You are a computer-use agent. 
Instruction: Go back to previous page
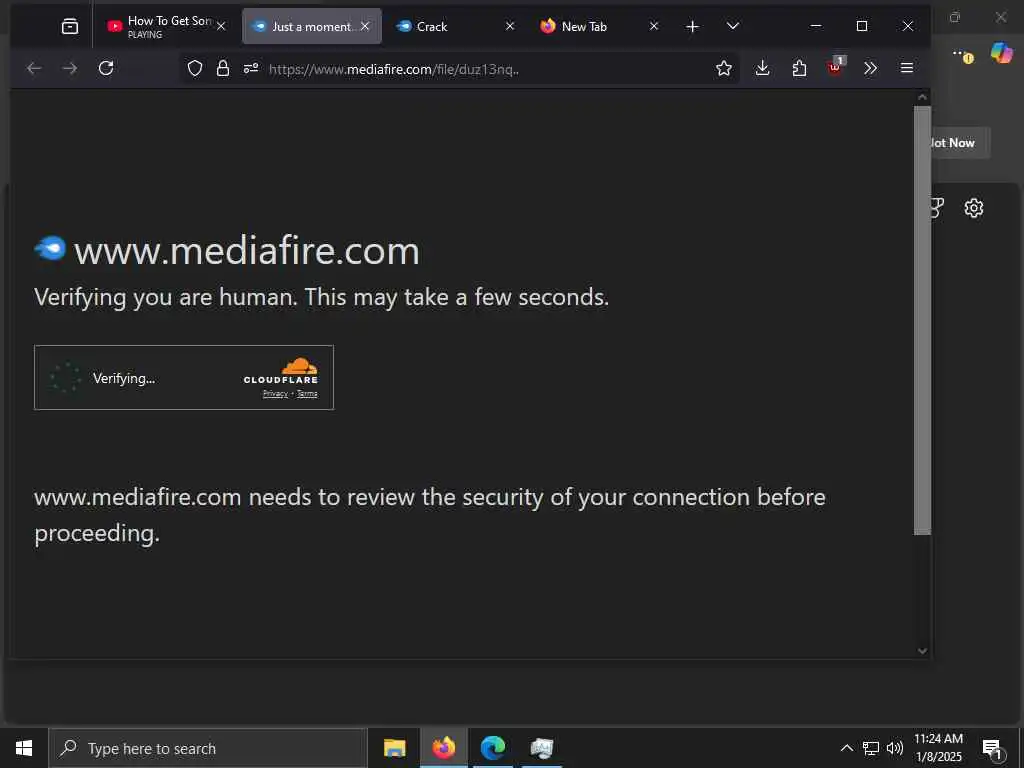pos(34,68)
